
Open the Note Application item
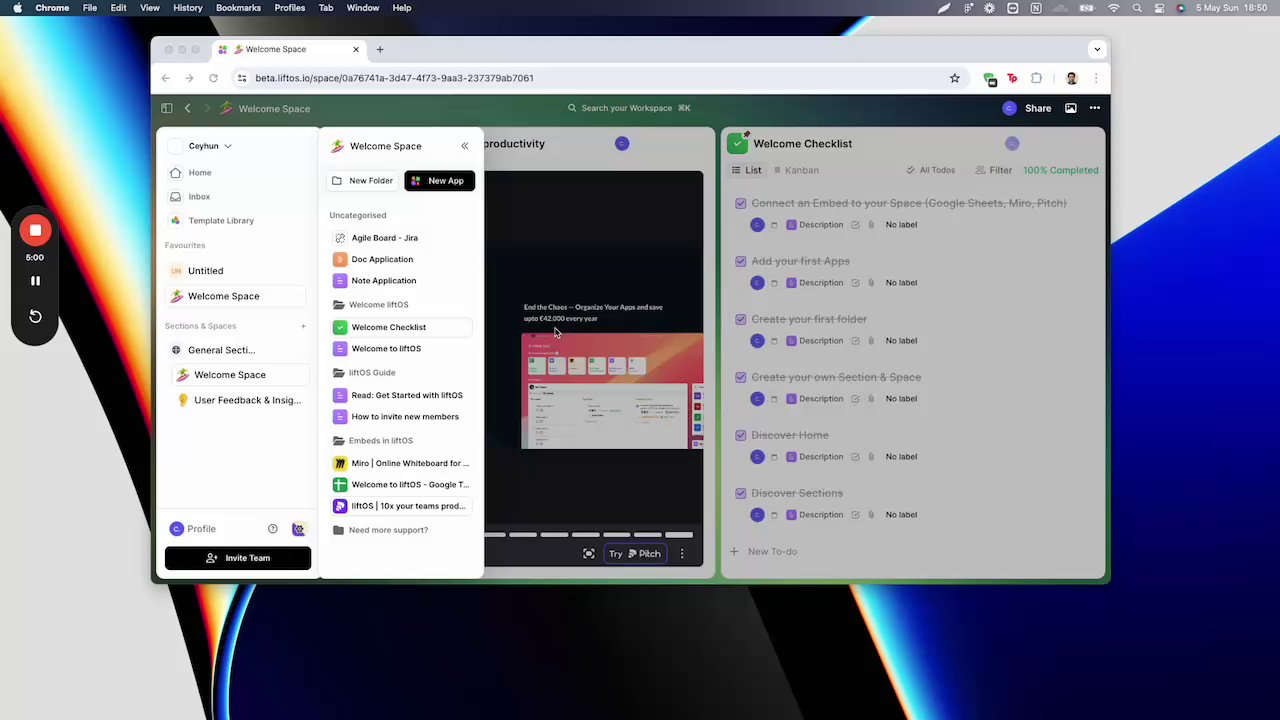point(384,281)
